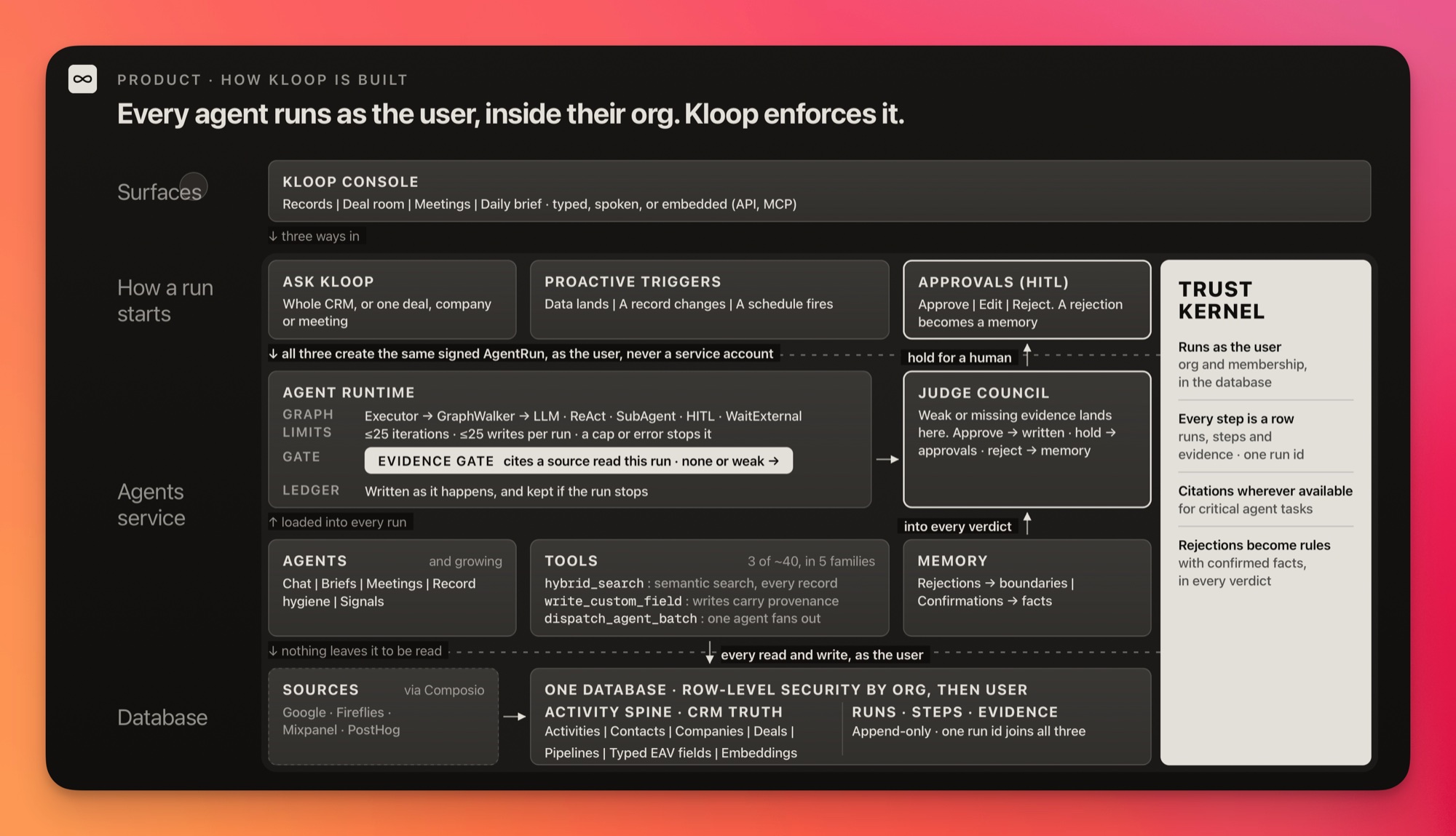Viewport: 1456px width, 836px height.
Task: Click arrow from Sources to database
Action: click(515, 717)
